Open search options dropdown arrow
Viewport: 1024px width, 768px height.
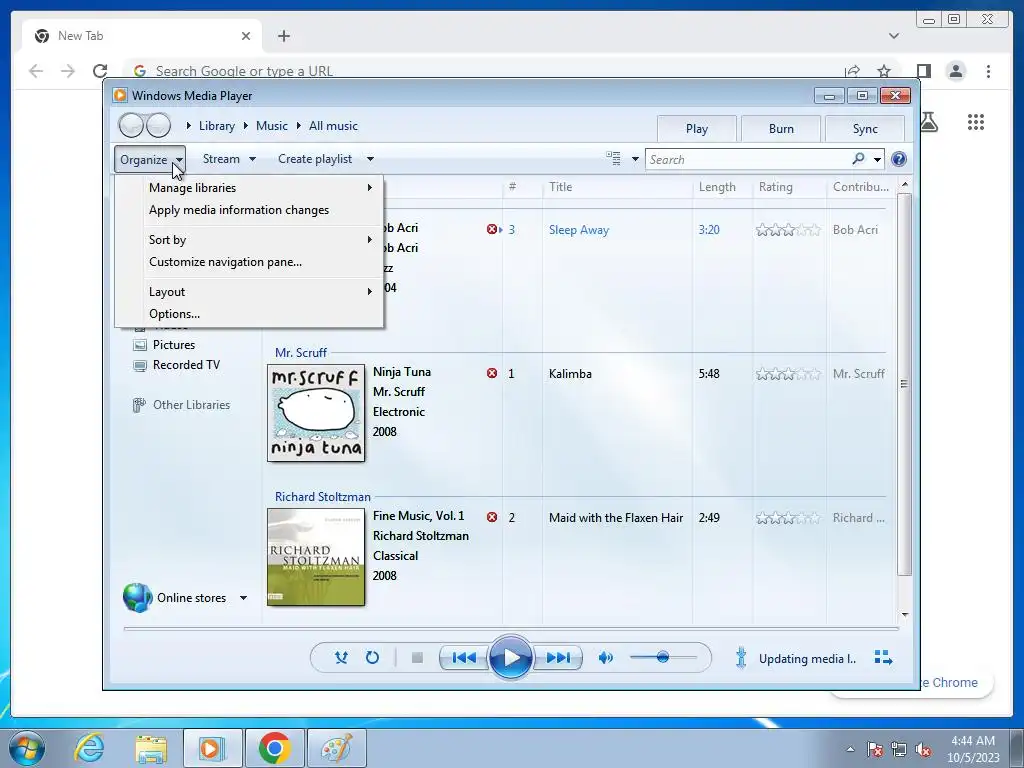(877, 159)
